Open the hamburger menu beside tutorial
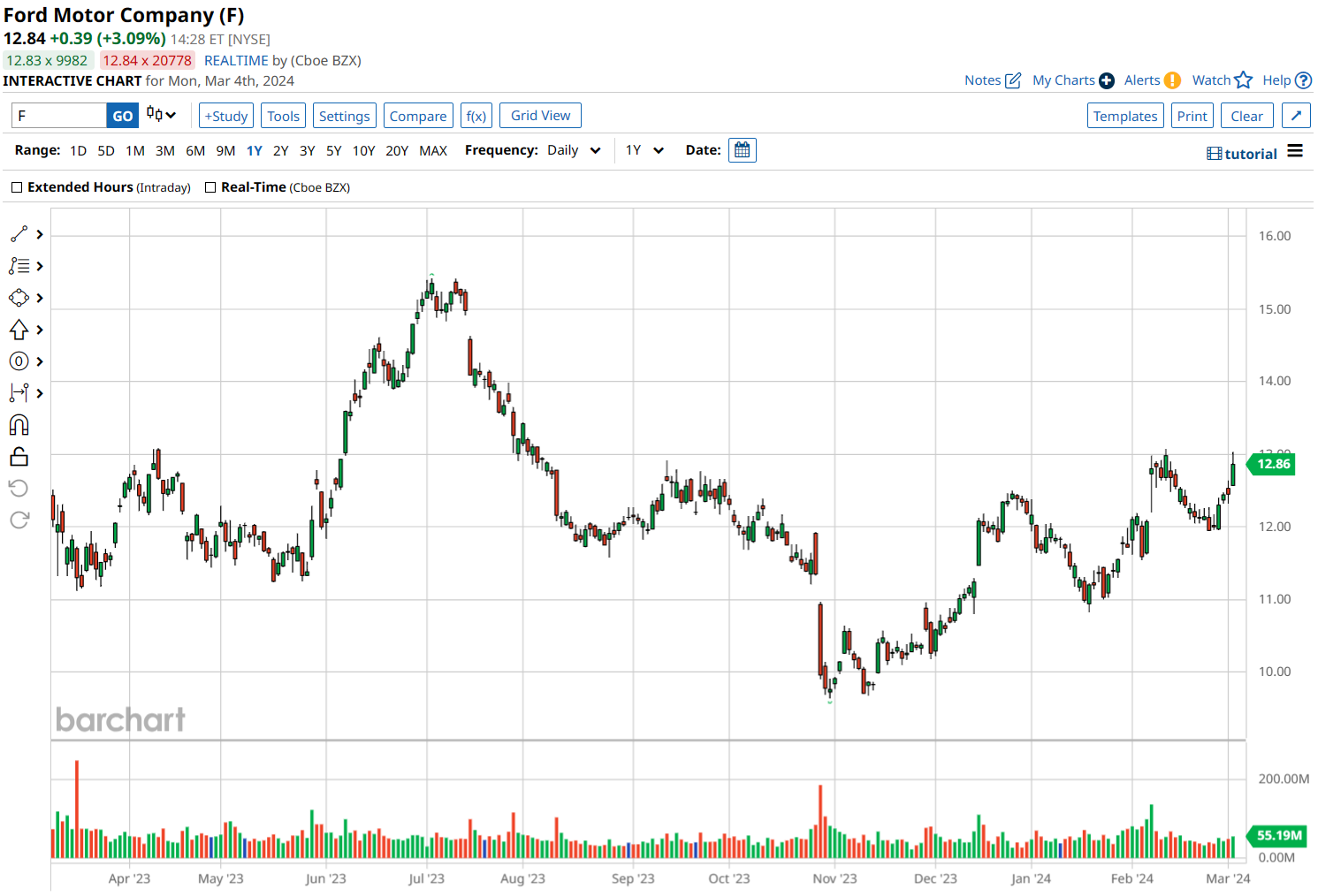The image size is (1318, 896). pyautogui.click(x=1295, y=151)
